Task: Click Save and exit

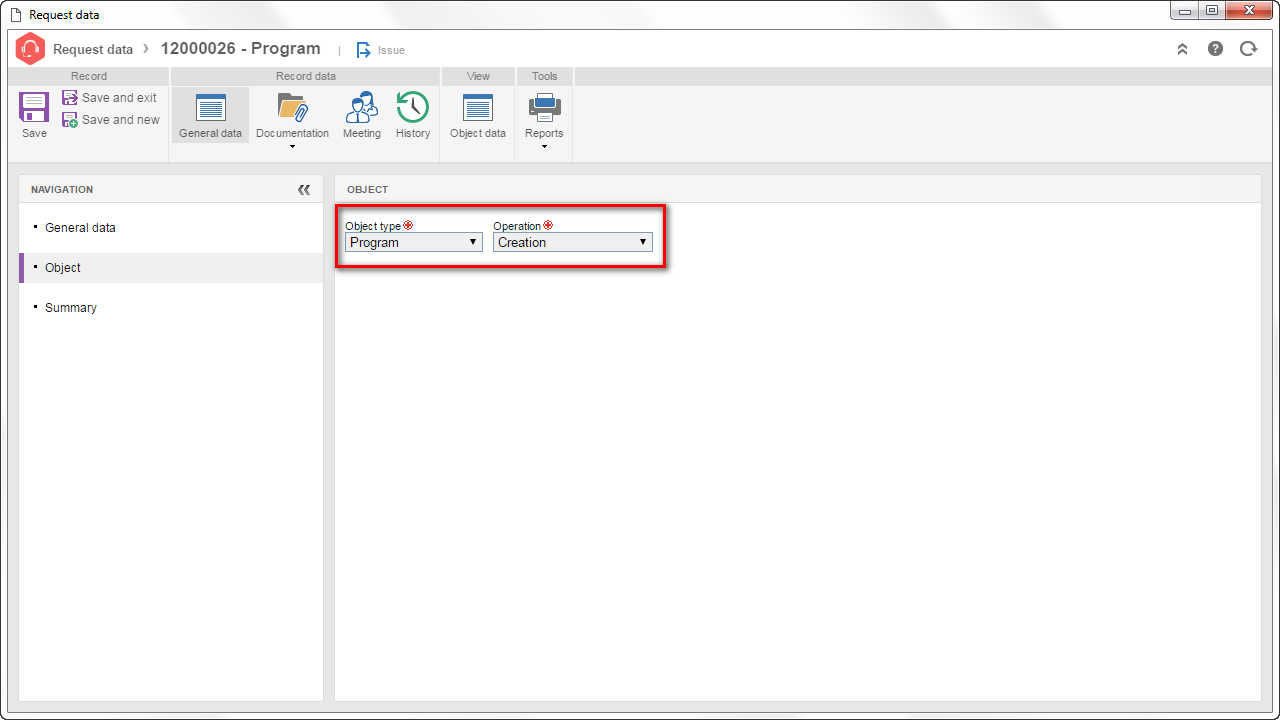Action: click(x=110, y=98)
